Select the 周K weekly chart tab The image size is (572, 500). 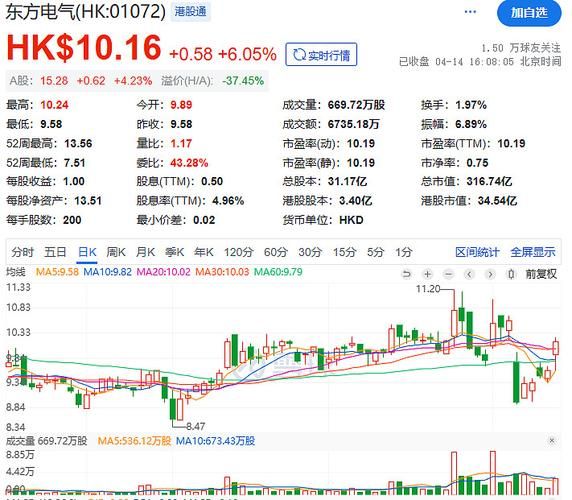coord(116,252)
